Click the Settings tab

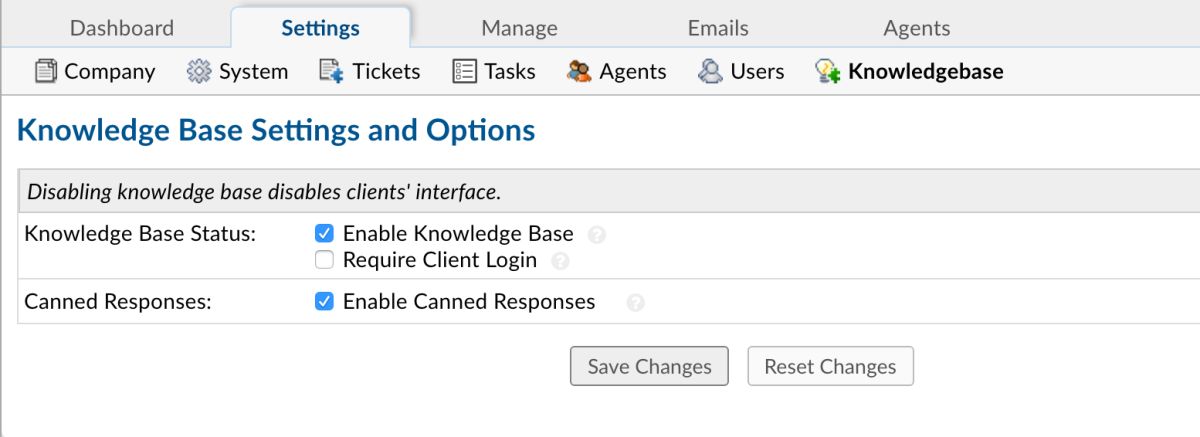point(320,28)
